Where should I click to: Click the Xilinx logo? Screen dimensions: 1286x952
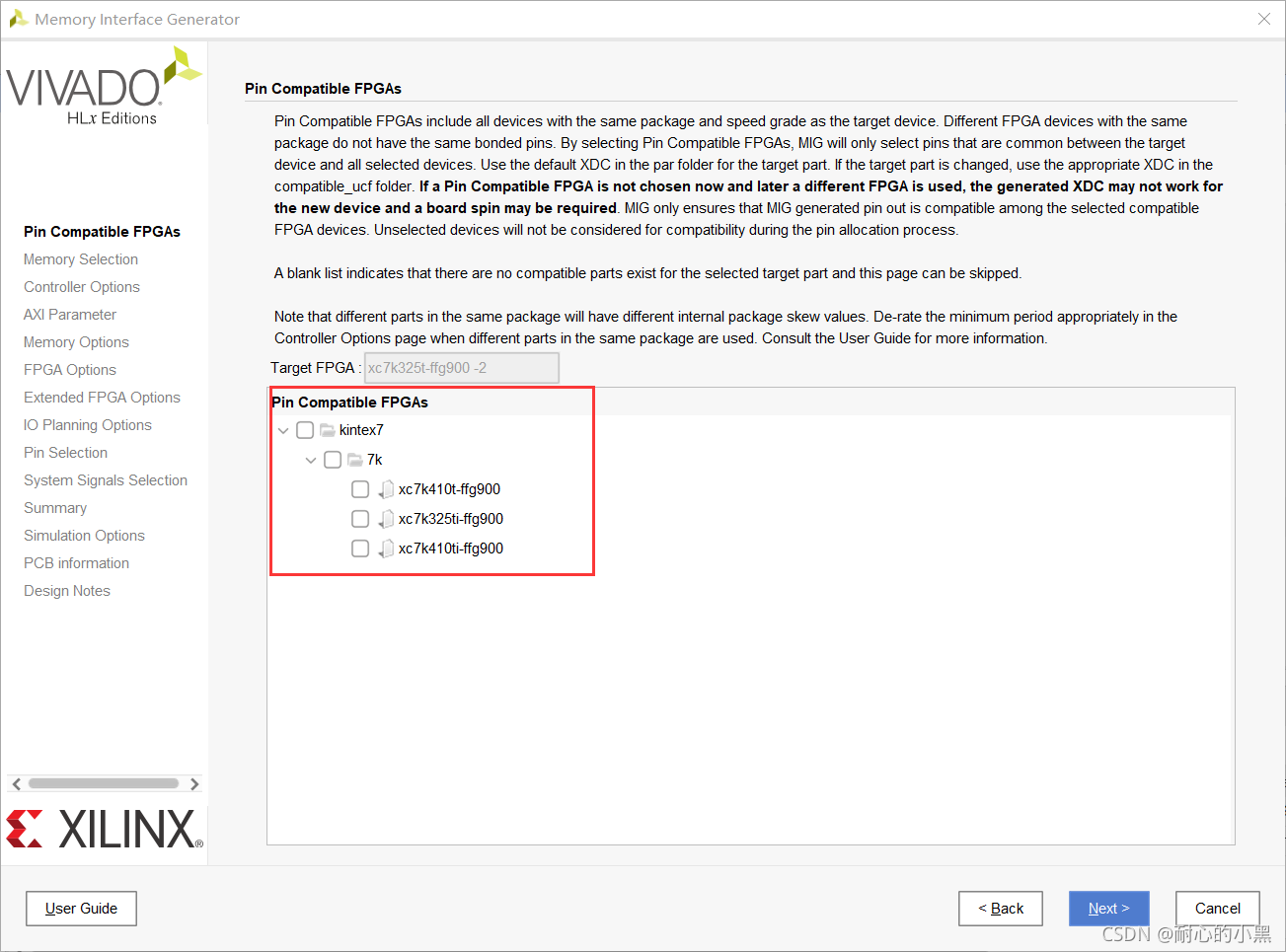105,830
